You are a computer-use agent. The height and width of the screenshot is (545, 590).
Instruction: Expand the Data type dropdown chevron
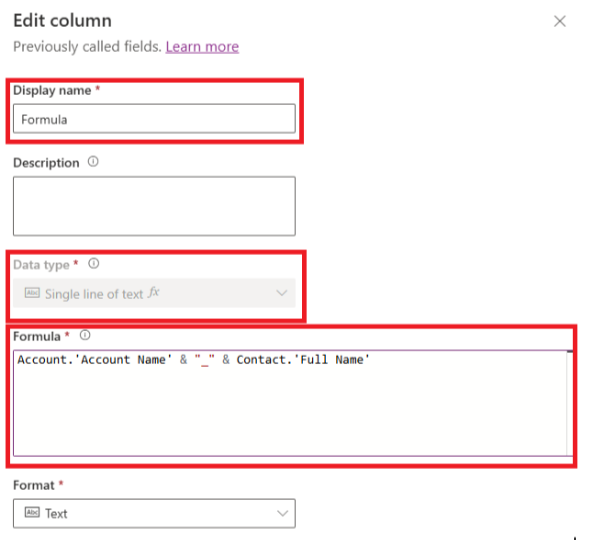click(x=282, y=293)
